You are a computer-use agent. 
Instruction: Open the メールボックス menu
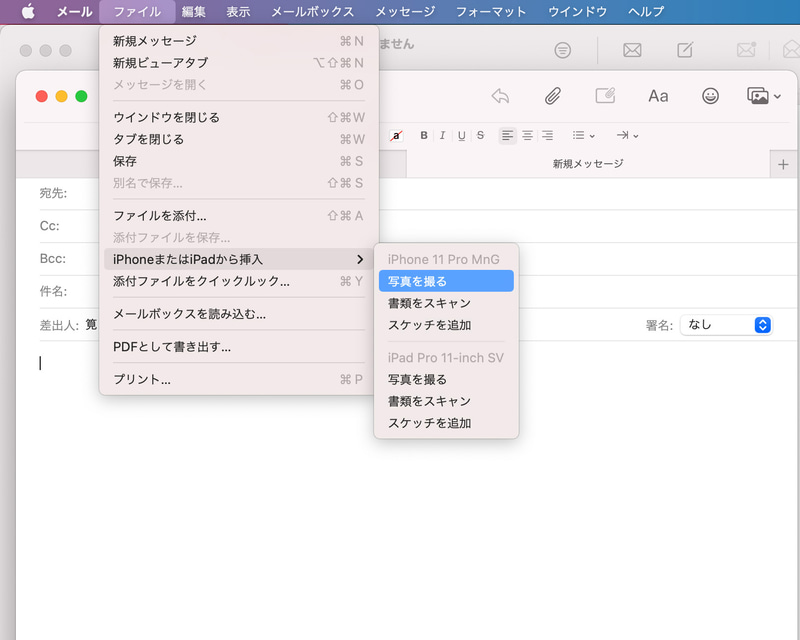point(312,11)
